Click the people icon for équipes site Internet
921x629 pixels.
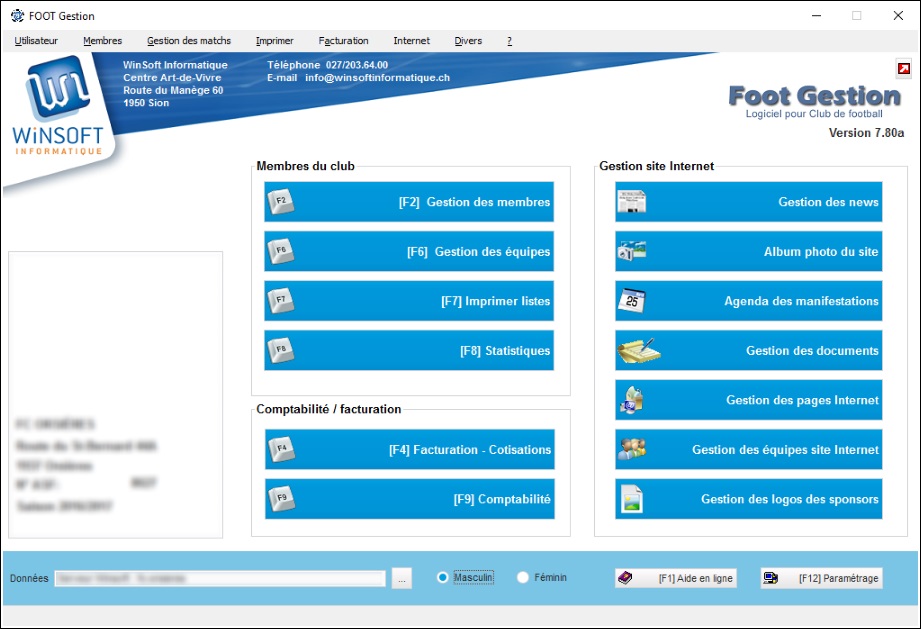[x=632, y=449]
